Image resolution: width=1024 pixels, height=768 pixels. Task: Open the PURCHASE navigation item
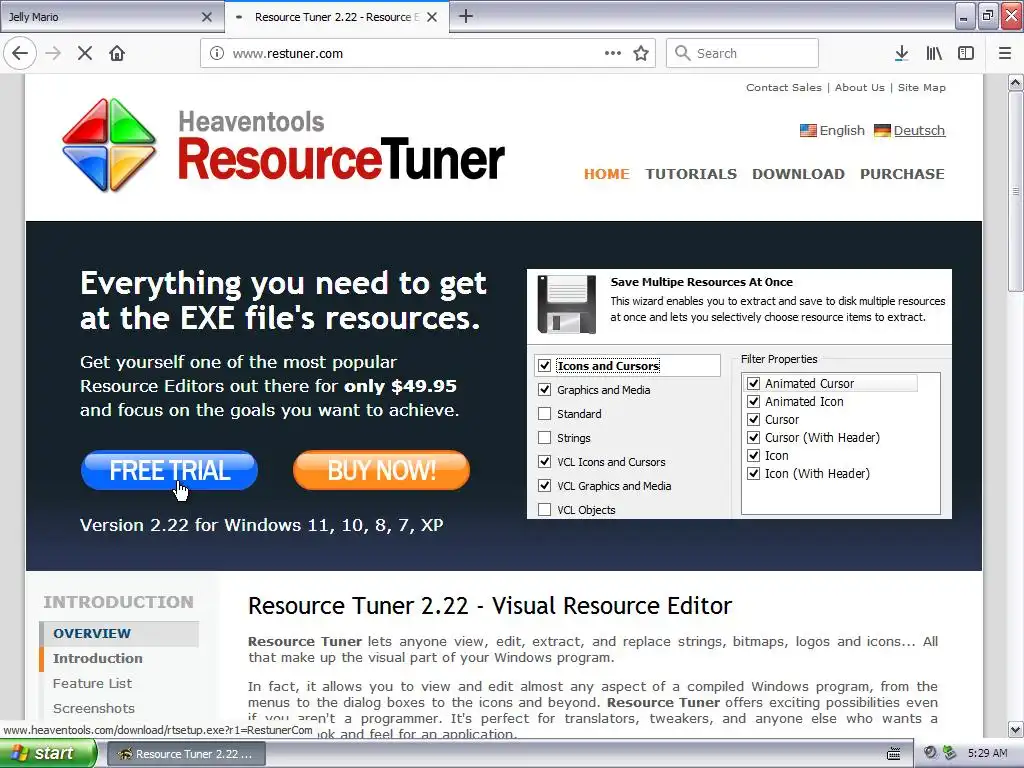pos(902,174)
